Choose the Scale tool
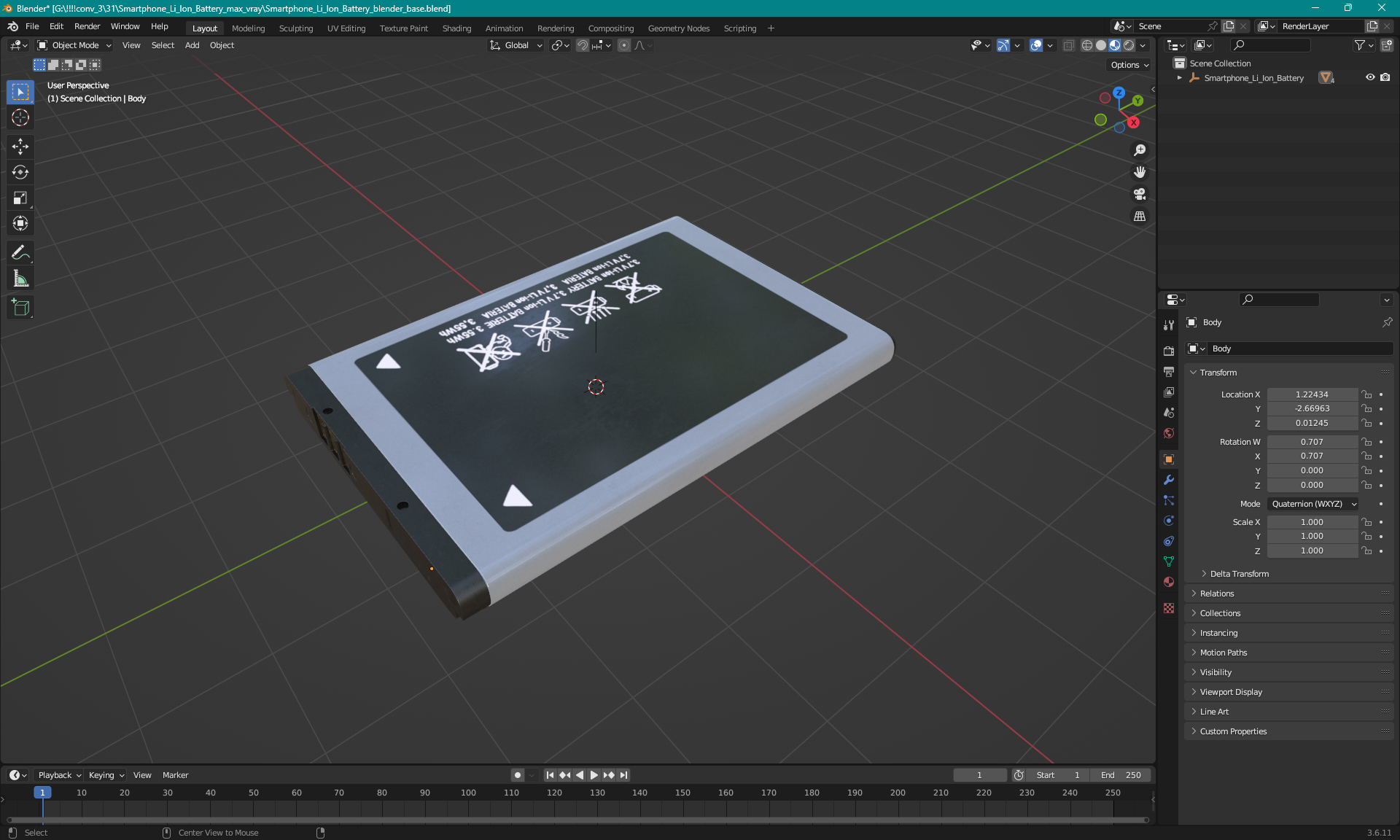Viewport: 1400px width, 840px height. pyautogui.click(x=20, y=198)
